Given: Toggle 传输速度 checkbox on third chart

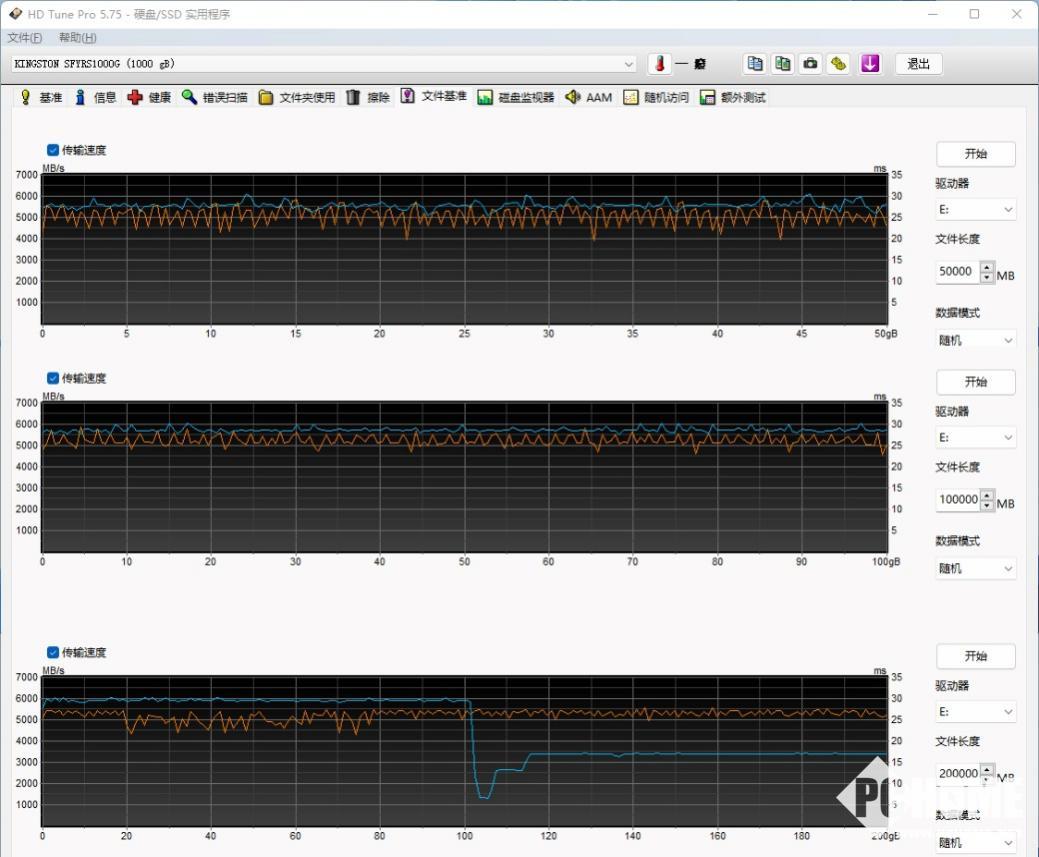Looking at the screenshot, I should point(53,652).
